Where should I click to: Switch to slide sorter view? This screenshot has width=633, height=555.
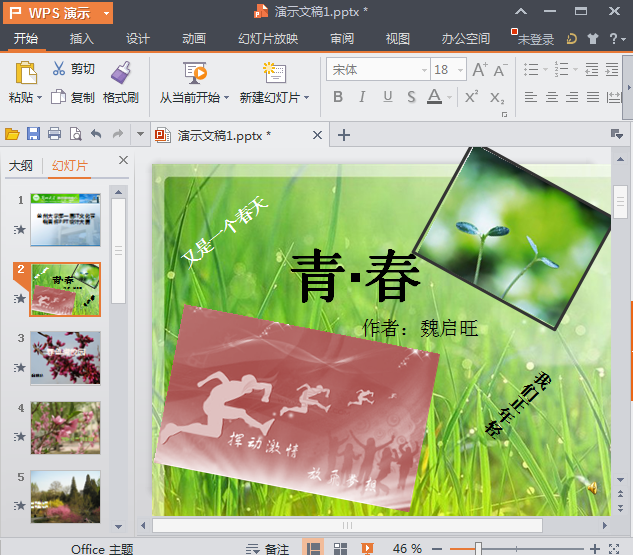click(x=340, y=549)
